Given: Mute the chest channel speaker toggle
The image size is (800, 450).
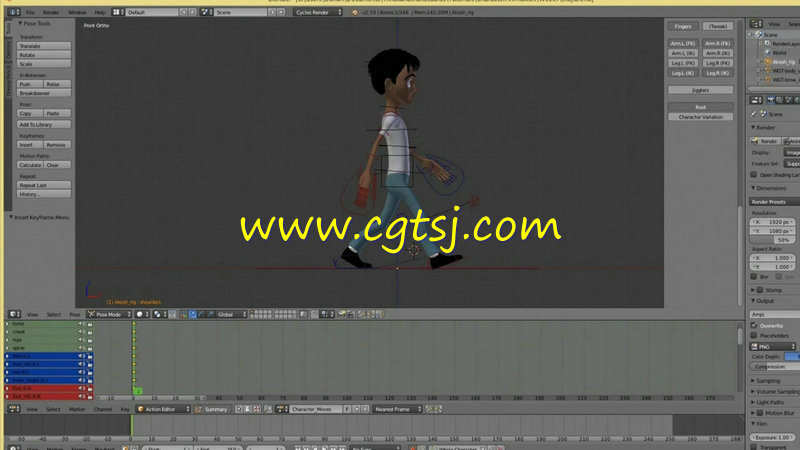Looking at the screenshot, I should tap(81, 332).
